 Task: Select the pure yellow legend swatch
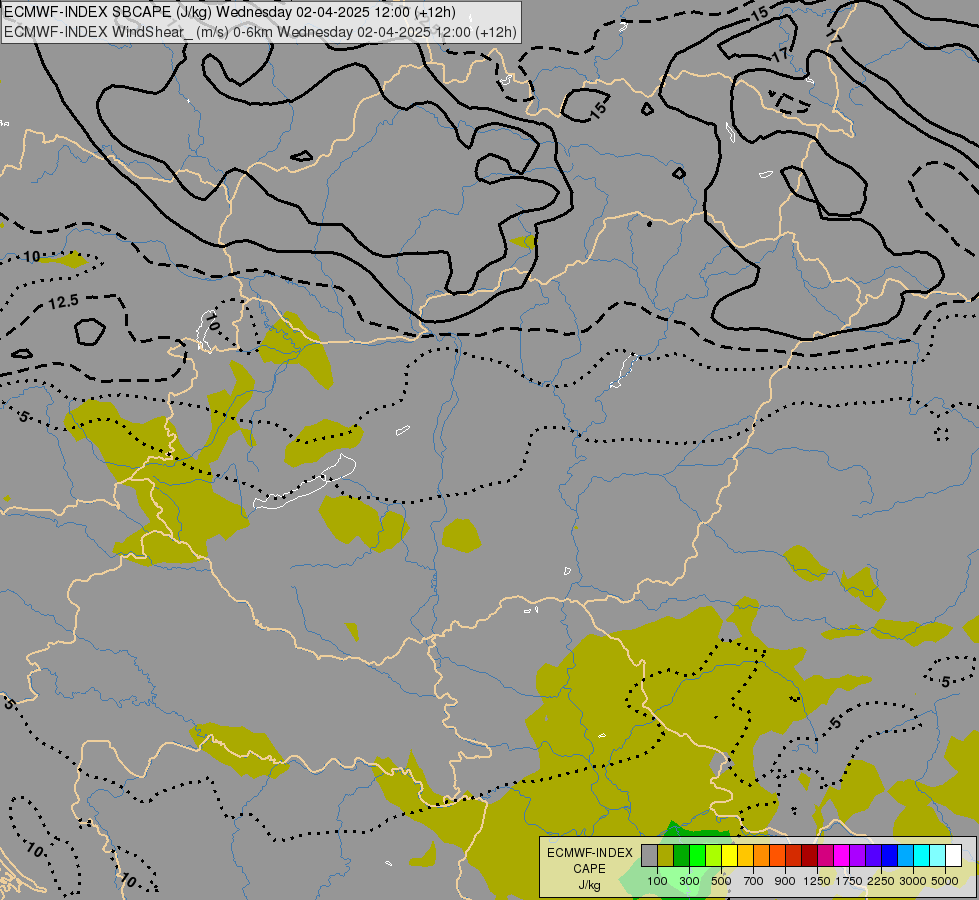click(729, 855)
